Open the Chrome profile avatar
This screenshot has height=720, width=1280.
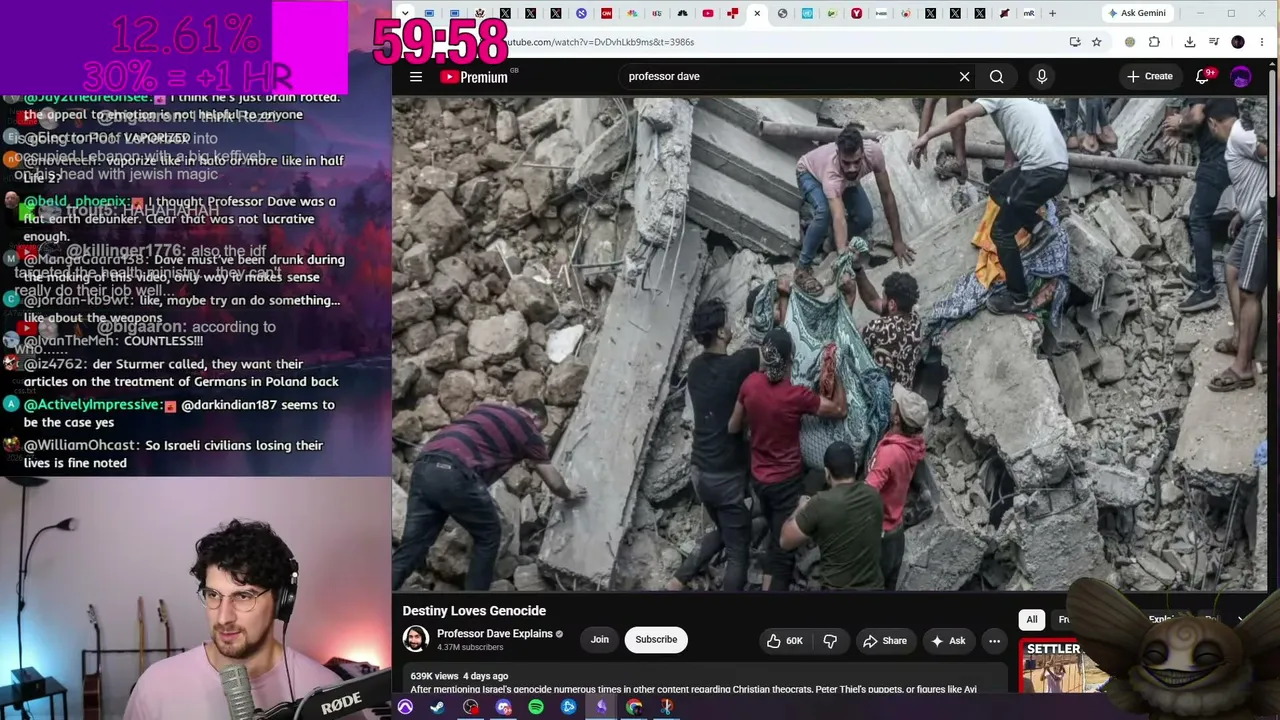coord(1238,42)
